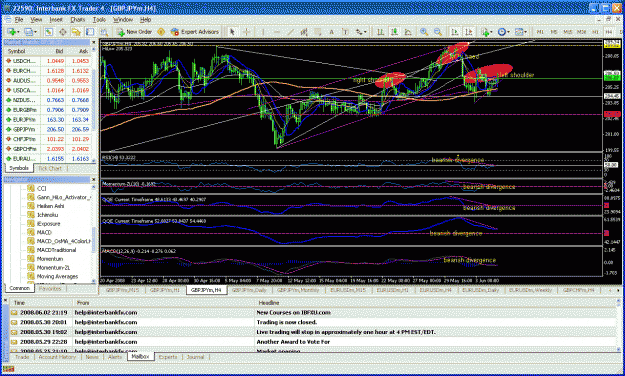Select the Cursor arrow tool
Screen dimensions: 625x376
point(232,32)
